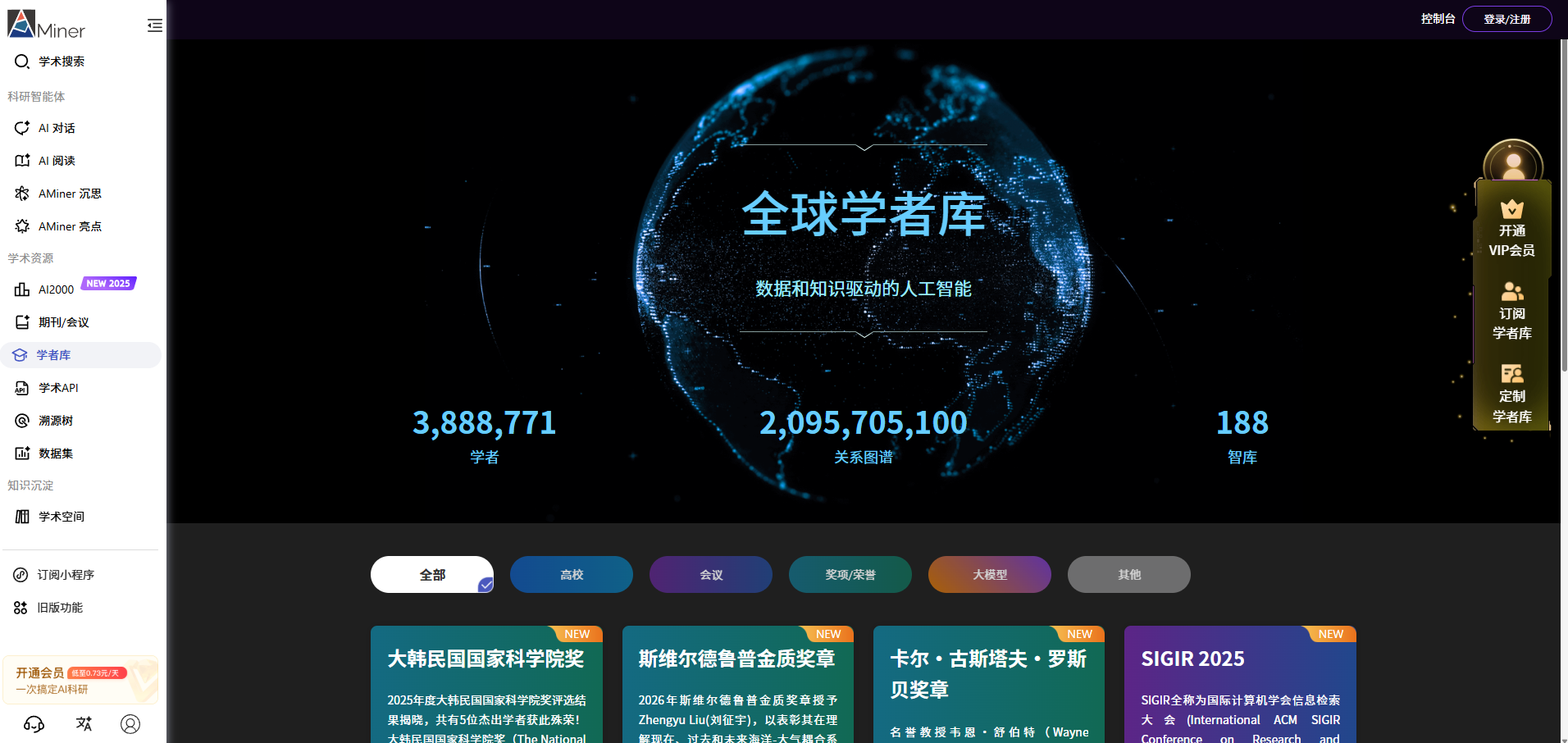Viewport: 1568px width, 743px height.
Task: Click 定制学者库 icon
Action: [x=1512, y=375]
